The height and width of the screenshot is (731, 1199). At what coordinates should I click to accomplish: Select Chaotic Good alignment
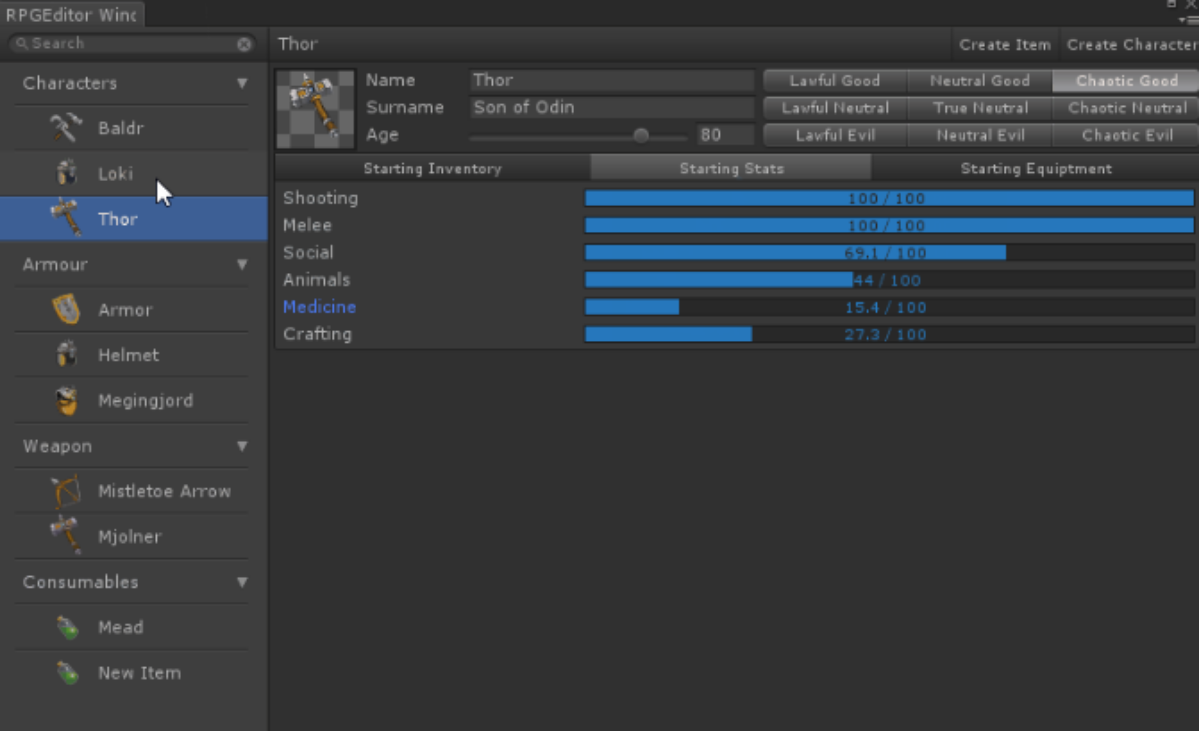(1126, 80)
